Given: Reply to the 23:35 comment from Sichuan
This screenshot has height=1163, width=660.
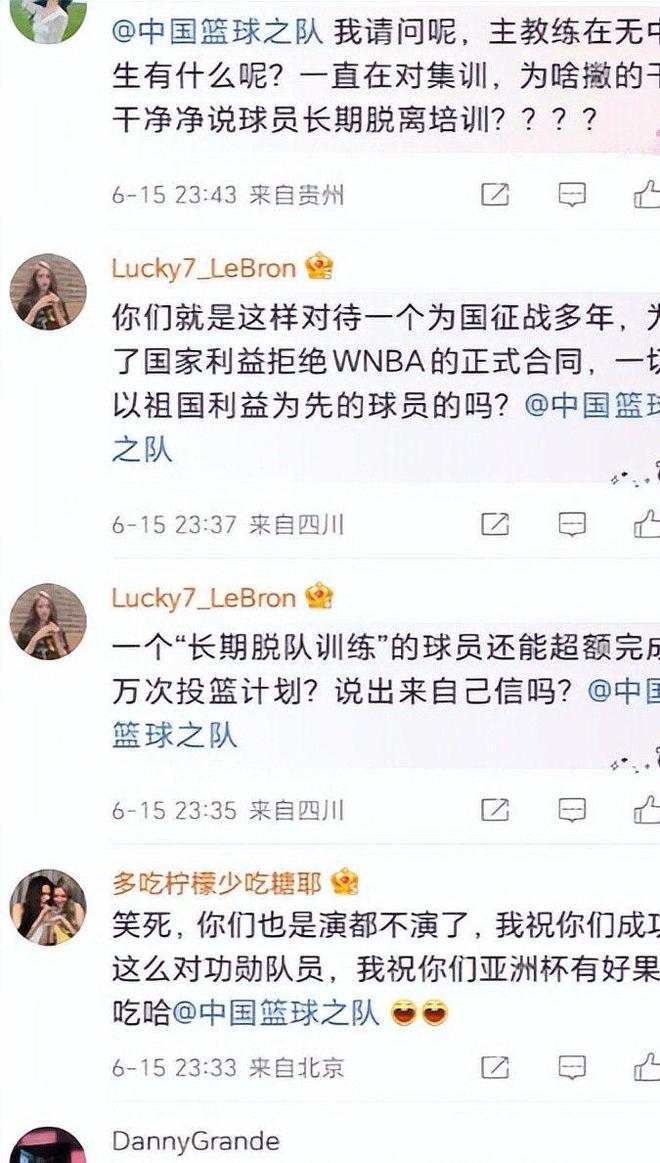Looking at the screenshot, I should coord(572,810).
